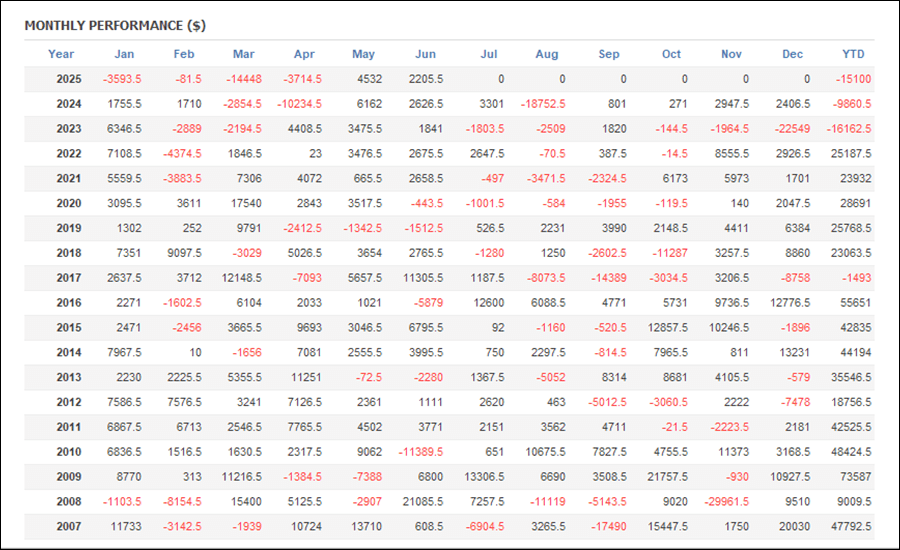Select the 2010 year row label
The height and width of the screenshot is (550, 900).
pos(69,452)
